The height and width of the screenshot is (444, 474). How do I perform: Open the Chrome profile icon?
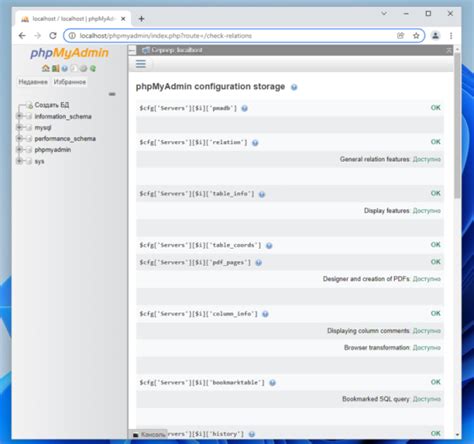(435, 36)
